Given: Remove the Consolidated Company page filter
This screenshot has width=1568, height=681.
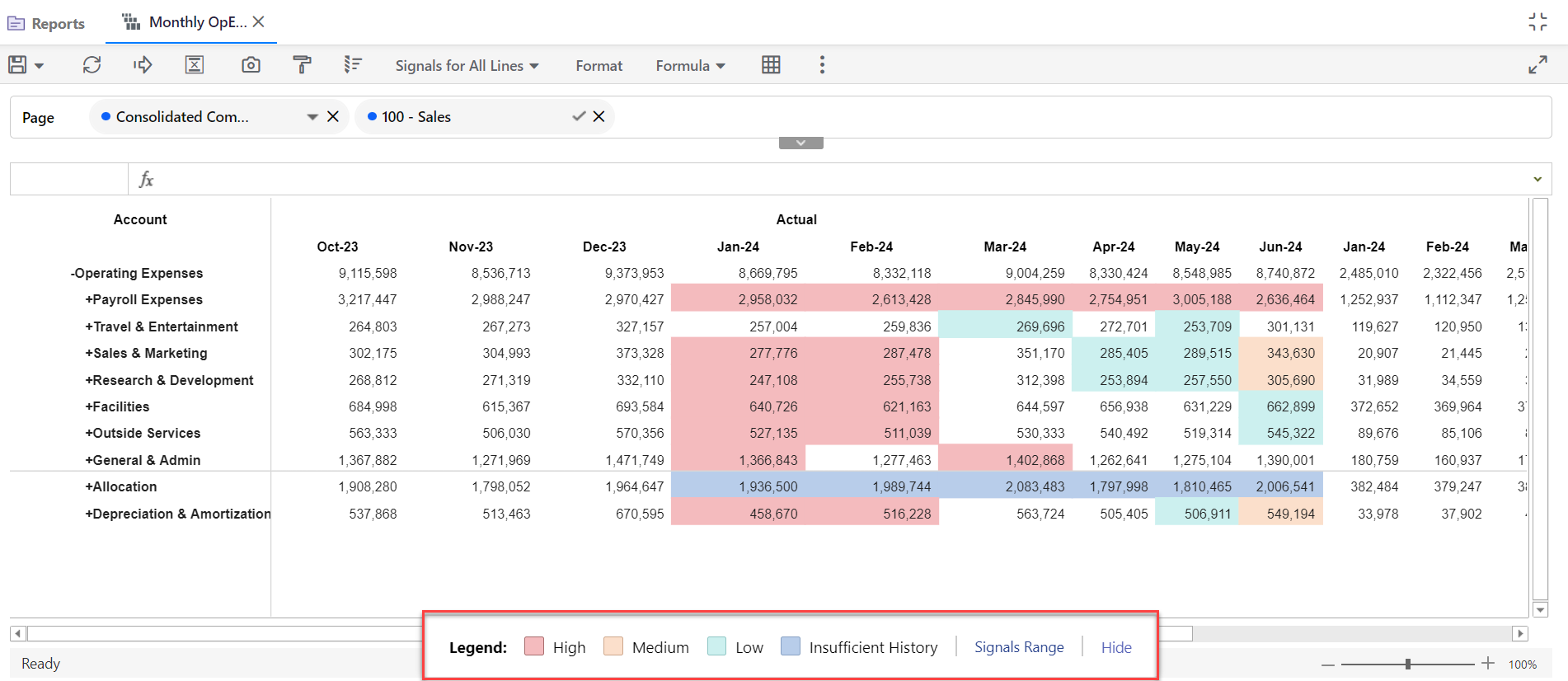Looking at the screenshot, I should [x=333, y=117].
